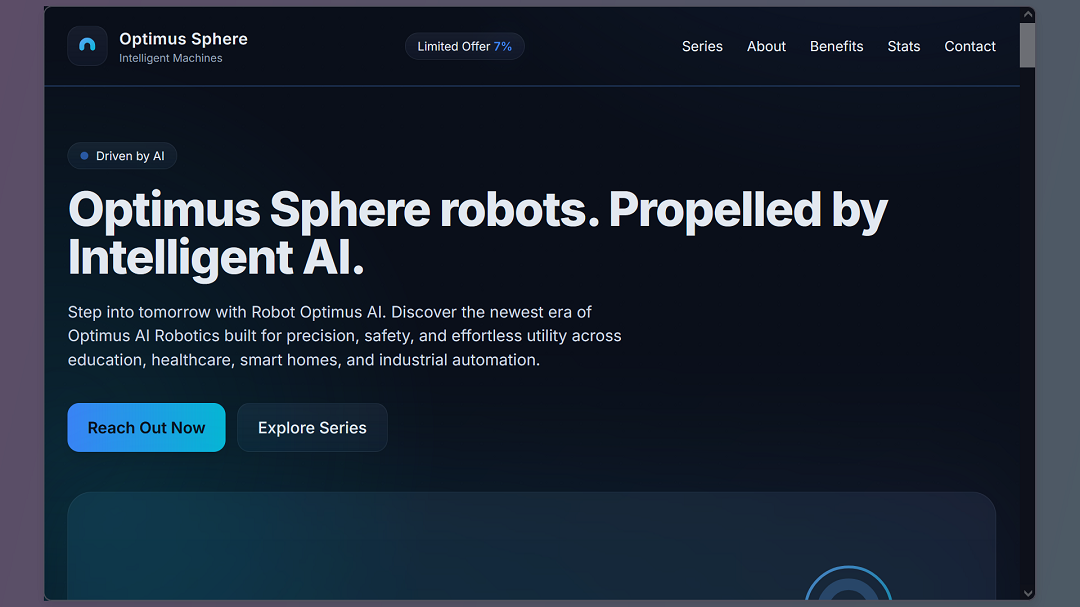Go to the About section
This screenshot has height=607, width=1080.
pos(766,46)
